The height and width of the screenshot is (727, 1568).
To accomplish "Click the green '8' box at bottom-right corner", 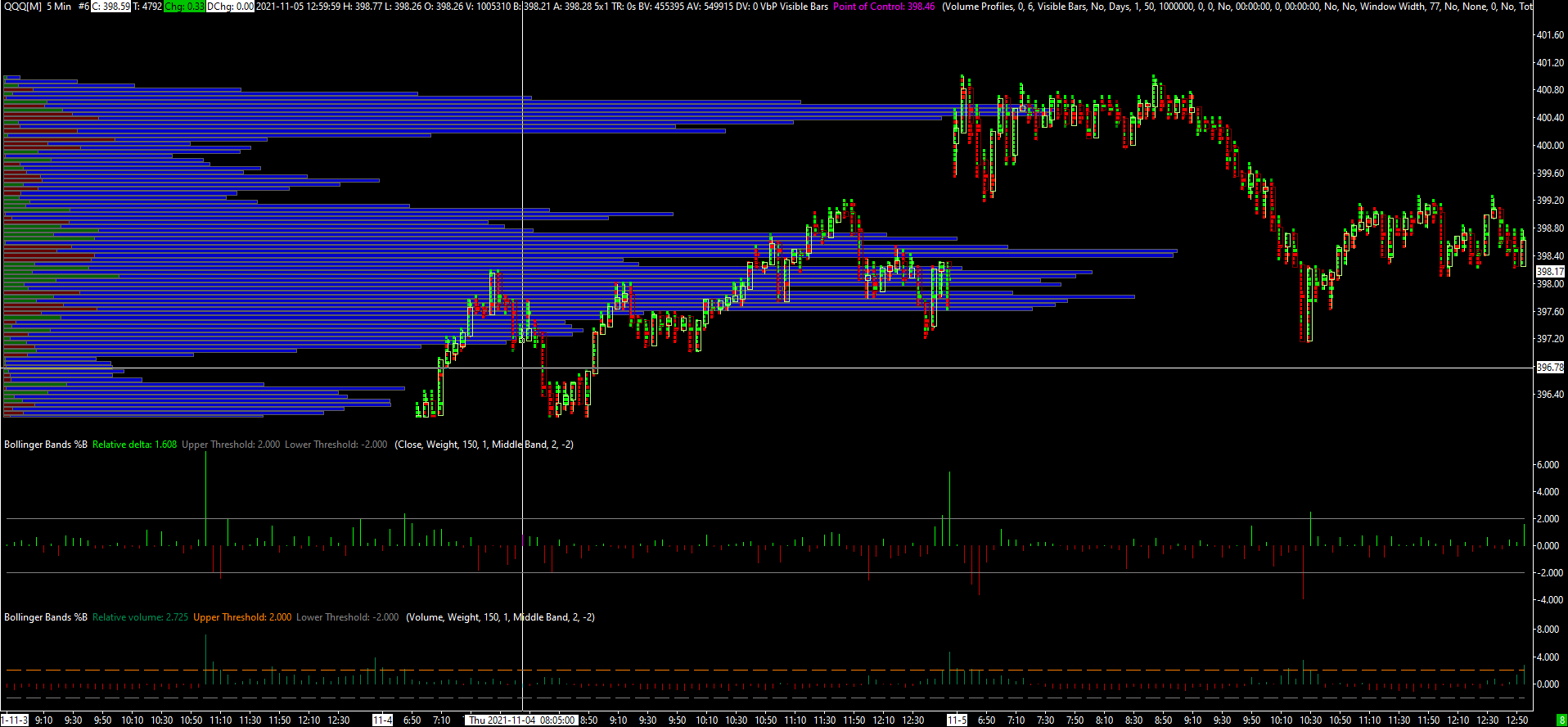I will [1561, 720].
